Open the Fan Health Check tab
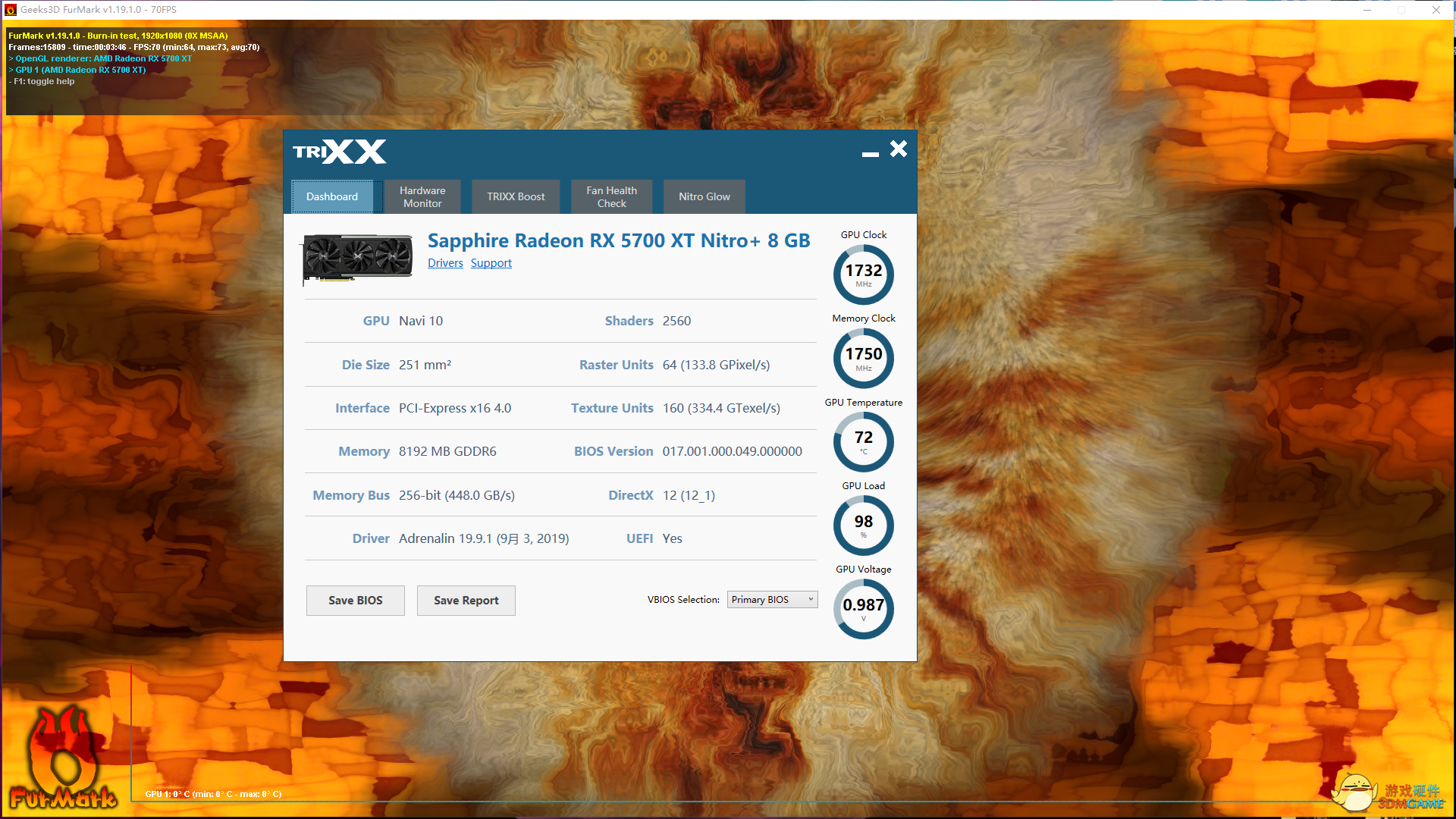 click(x=612, y=196)
